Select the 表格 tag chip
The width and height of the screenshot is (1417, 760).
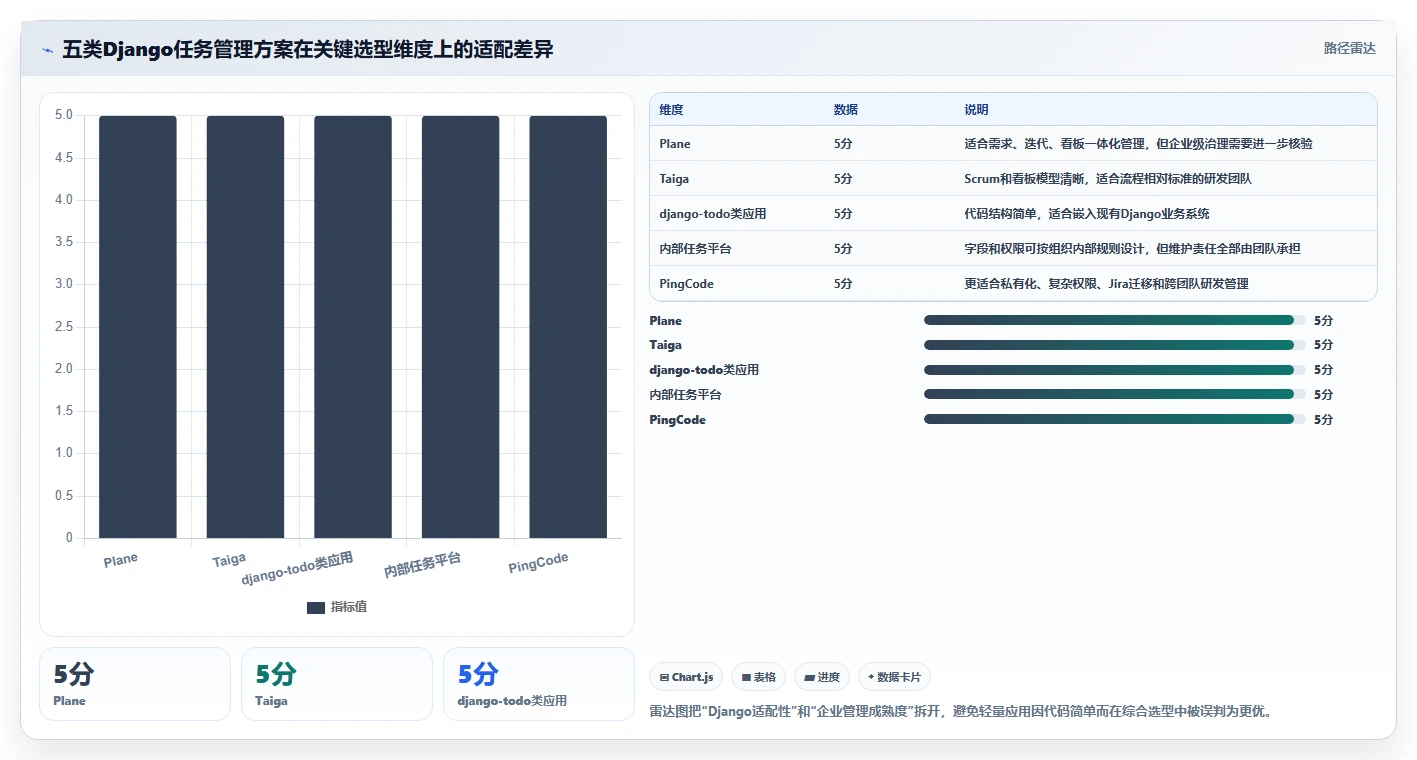tap(758, 677)
